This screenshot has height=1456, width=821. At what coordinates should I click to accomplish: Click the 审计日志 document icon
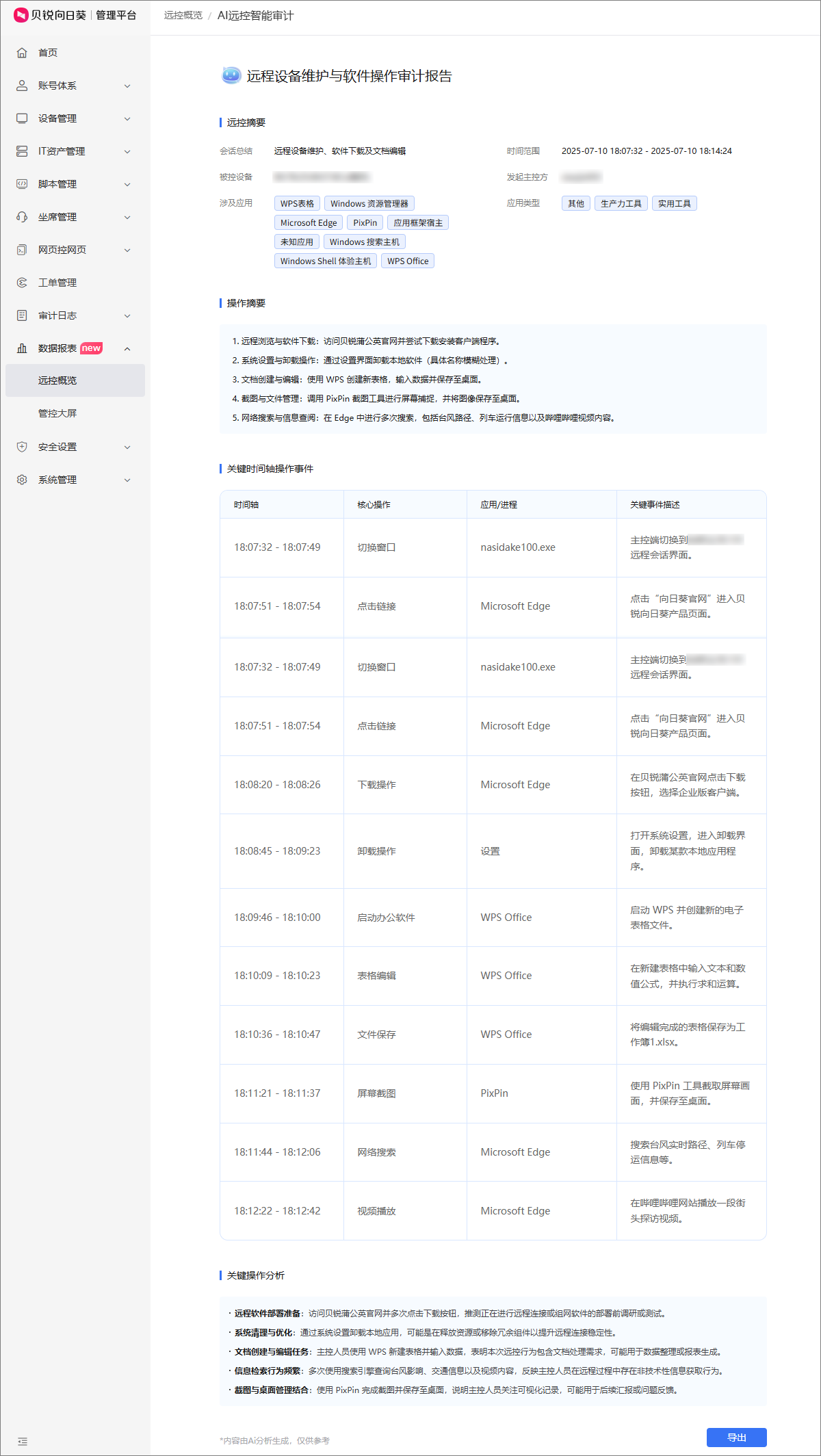pyautogui.click(x=22, y=315)
